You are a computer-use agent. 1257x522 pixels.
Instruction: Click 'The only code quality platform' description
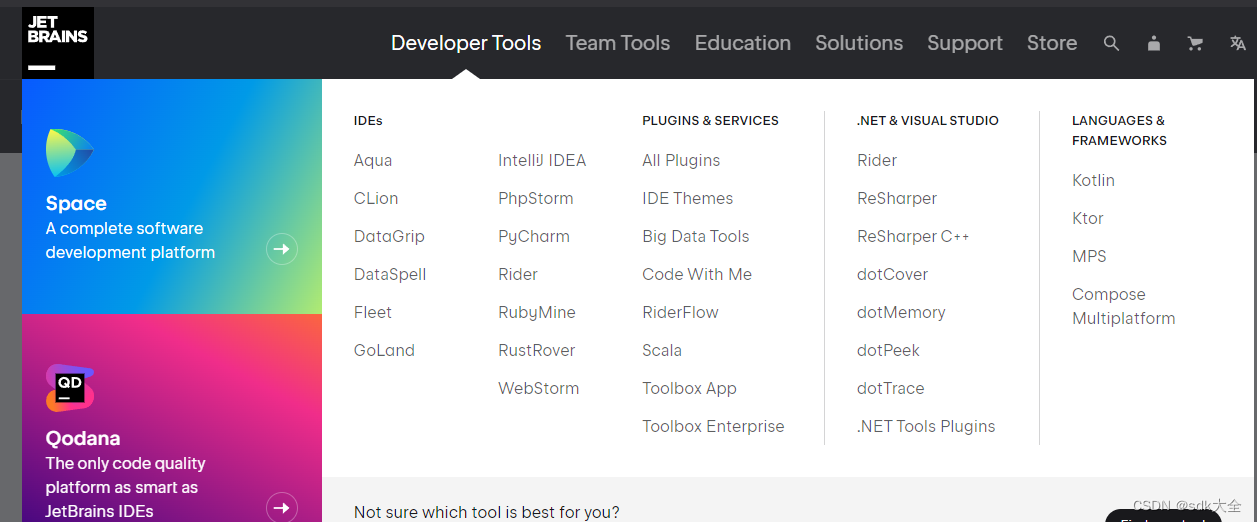[x=125, y=487]
